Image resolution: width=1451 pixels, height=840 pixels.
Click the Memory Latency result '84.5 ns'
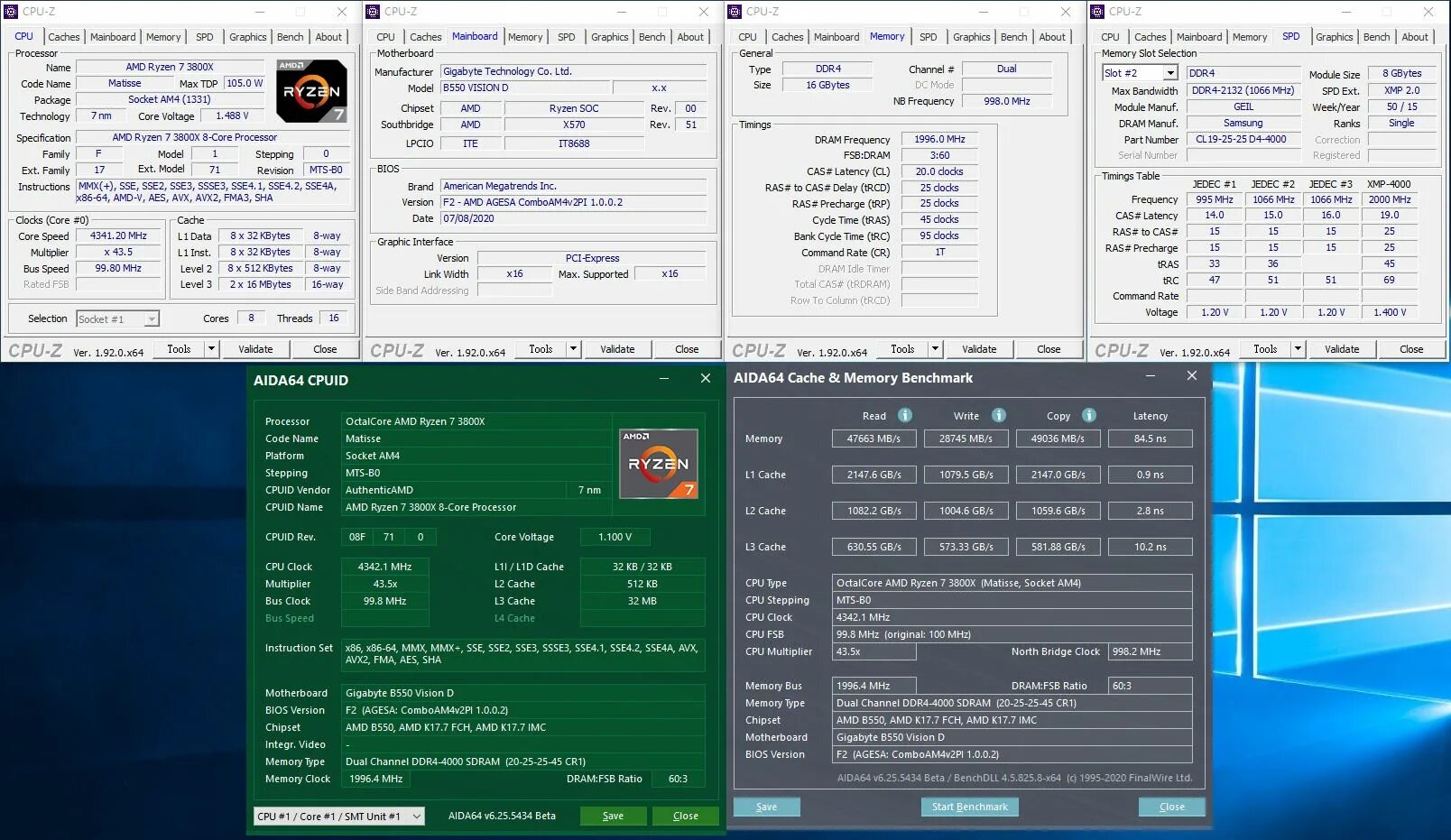pyautogui.click(x=1151, y=438)
